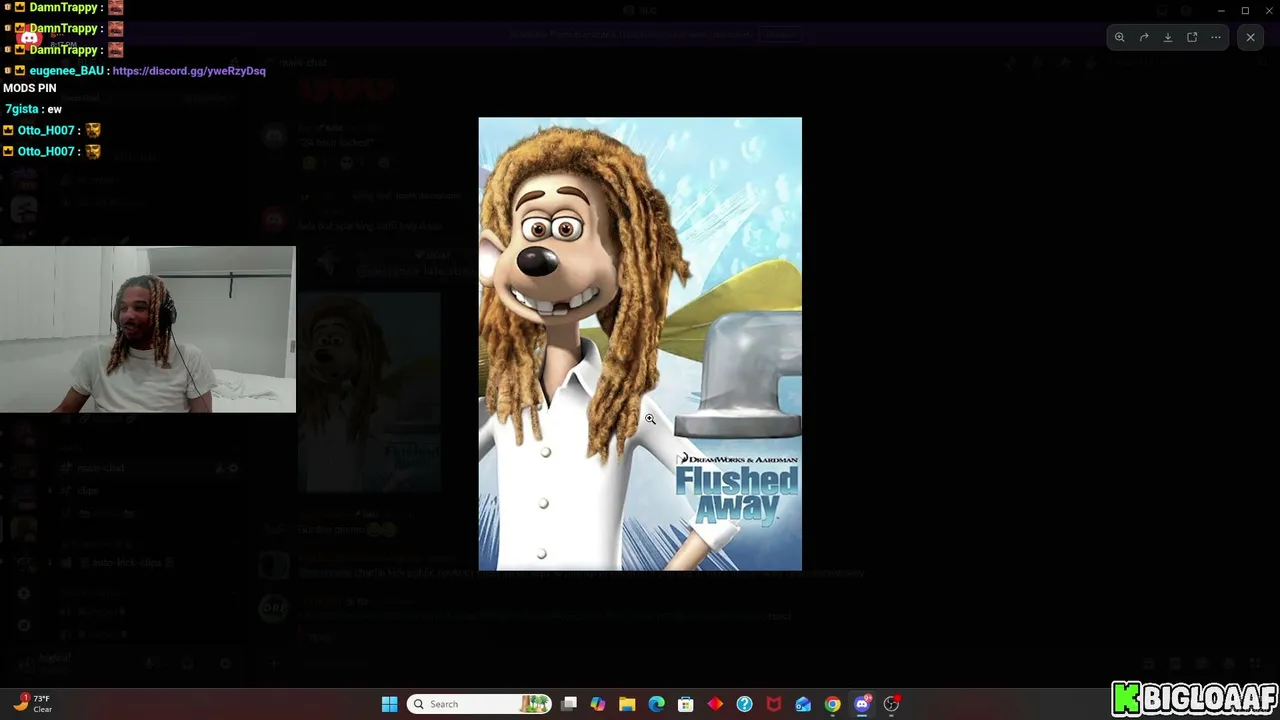Open the more options ellipsis menu

point(1216,38)
